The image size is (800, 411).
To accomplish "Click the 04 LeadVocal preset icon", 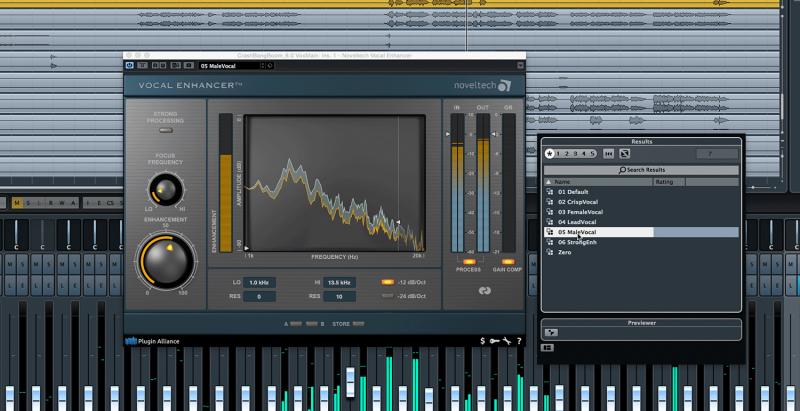I will click(549, 222).
